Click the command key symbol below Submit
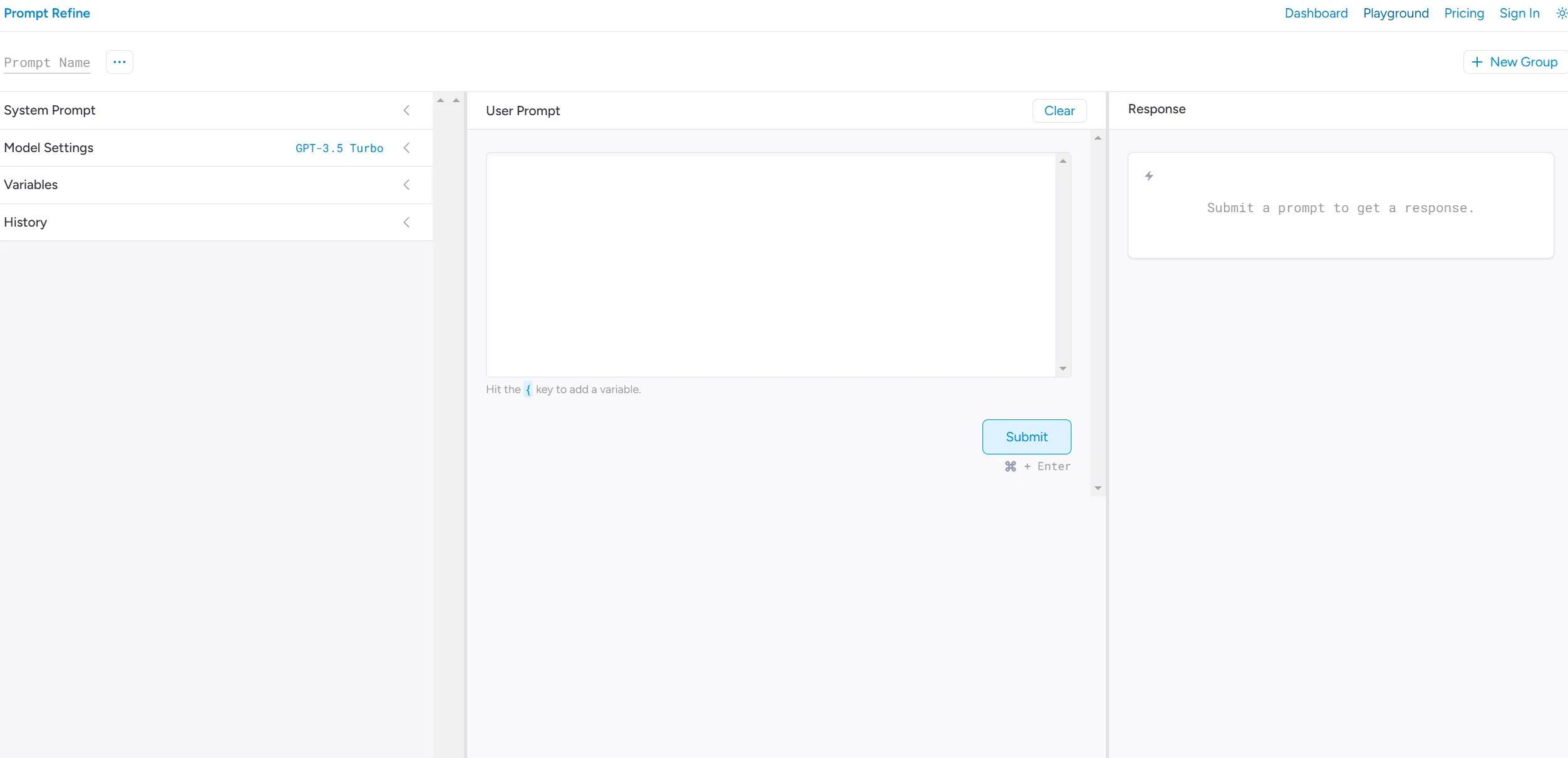 point(1010,466)
